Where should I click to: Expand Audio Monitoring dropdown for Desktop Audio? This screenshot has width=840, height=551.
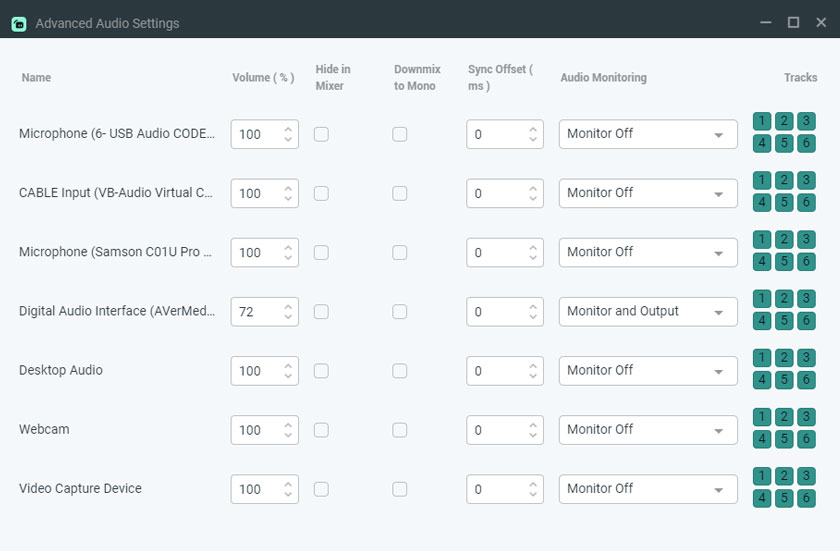point(648,371)
